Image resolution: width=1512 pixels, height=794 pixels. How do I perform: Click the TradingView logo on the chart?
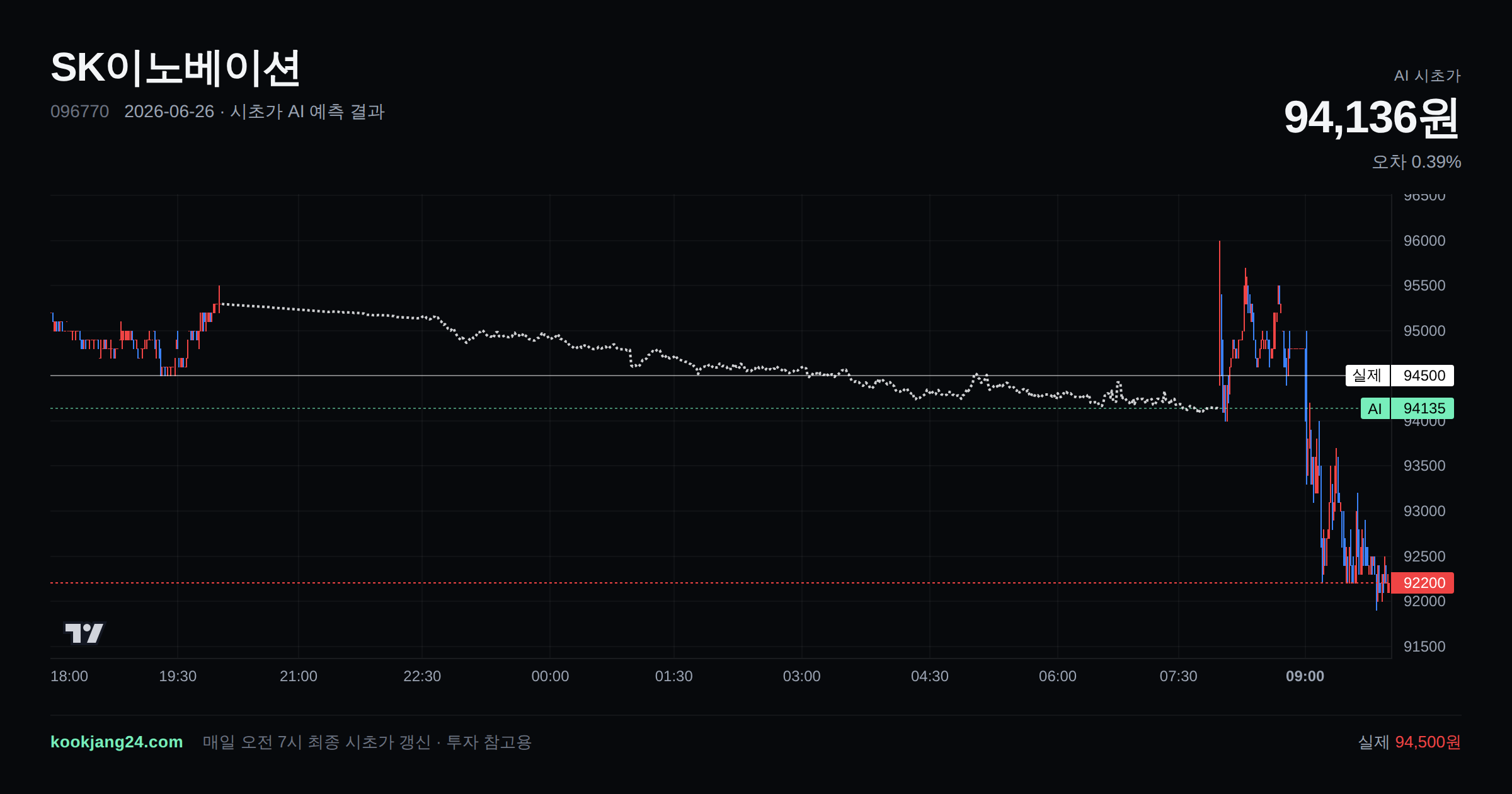coord(84,633)
